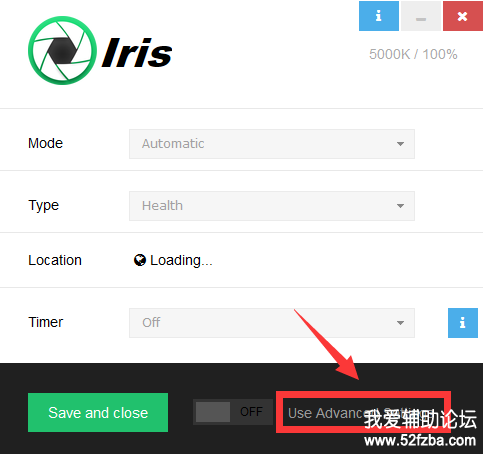This screenshot has height=454, width=483.
Task: Click the Iris aperture logo icon
Action: click(62, 50)
